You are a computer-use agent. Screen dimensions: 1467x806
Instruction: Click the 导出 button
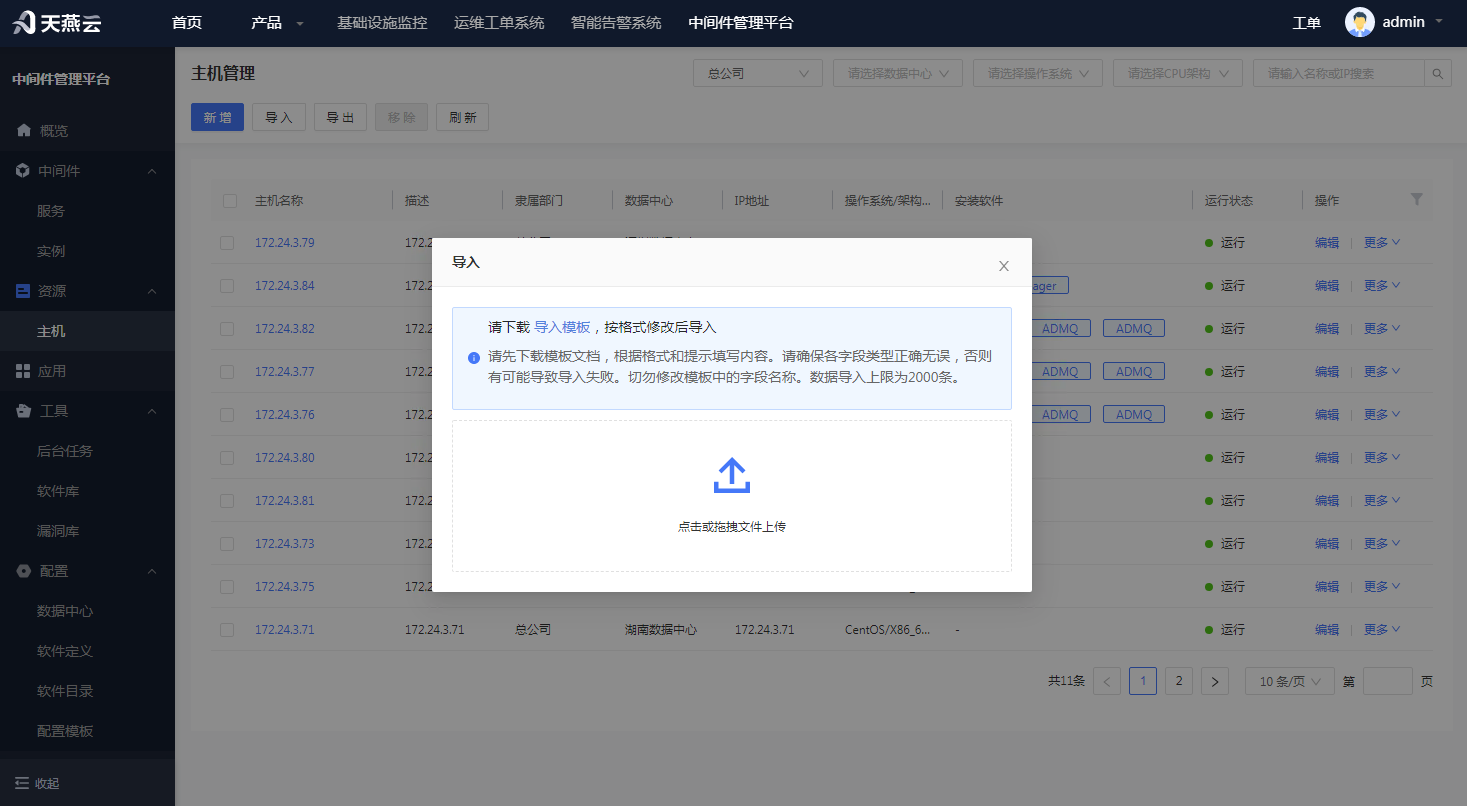(x=341, y=117)
